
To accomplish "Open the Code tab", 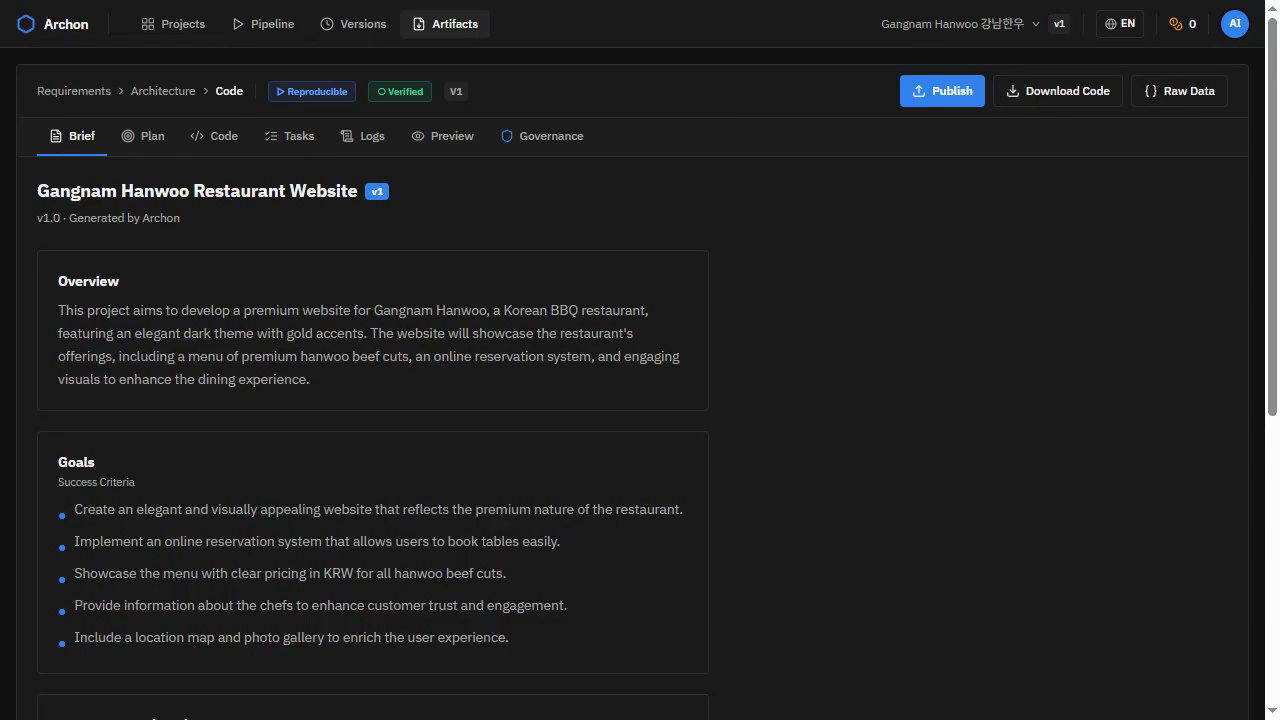I will [x=214, y=136].
